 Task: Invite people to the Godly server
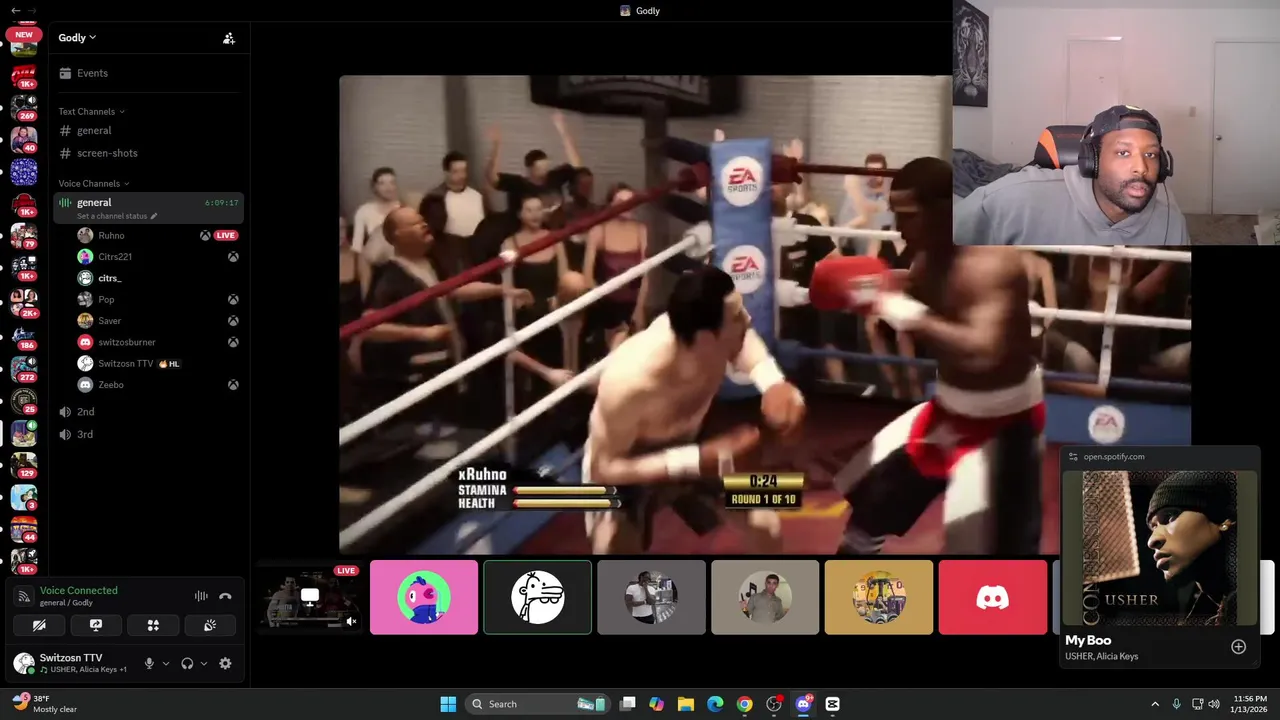229,38
